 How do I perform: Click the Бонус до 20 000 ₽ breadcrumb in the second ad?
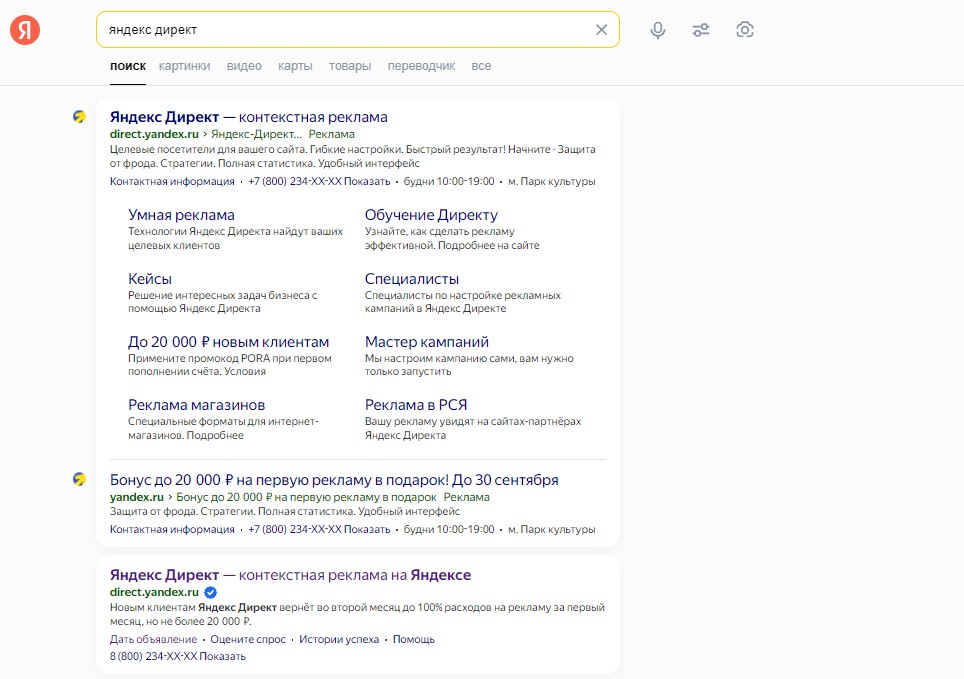click(x=306, y=497)
